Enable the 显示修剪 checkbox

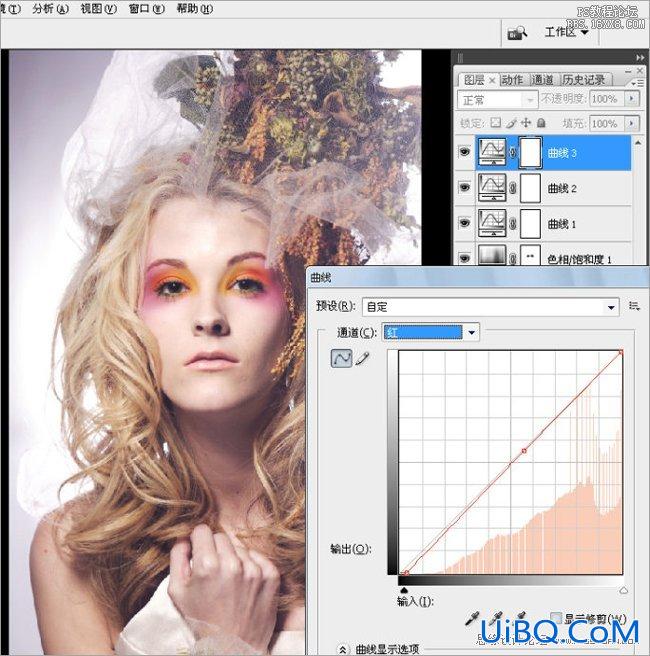pos(556,618)
